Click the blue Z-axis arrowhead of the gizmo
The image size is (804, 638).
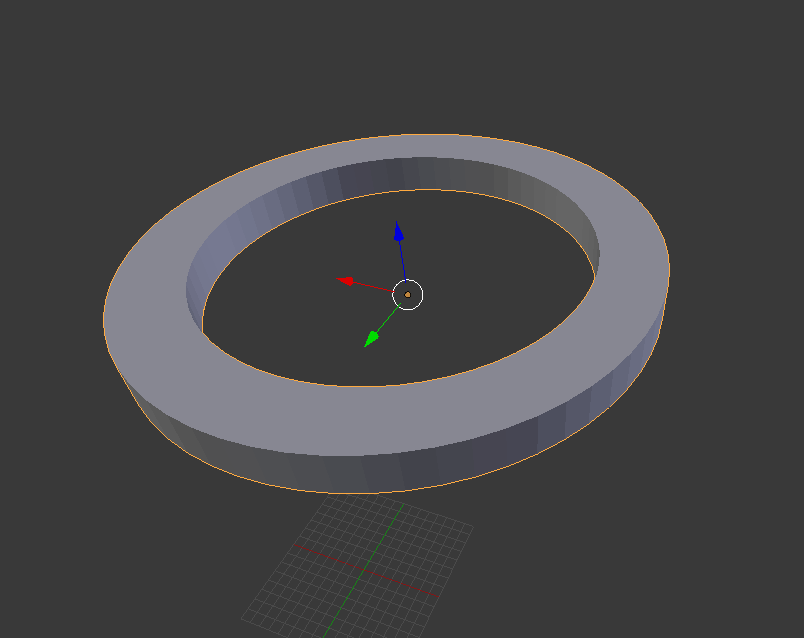pyautogui.click(x=398, y=232)
